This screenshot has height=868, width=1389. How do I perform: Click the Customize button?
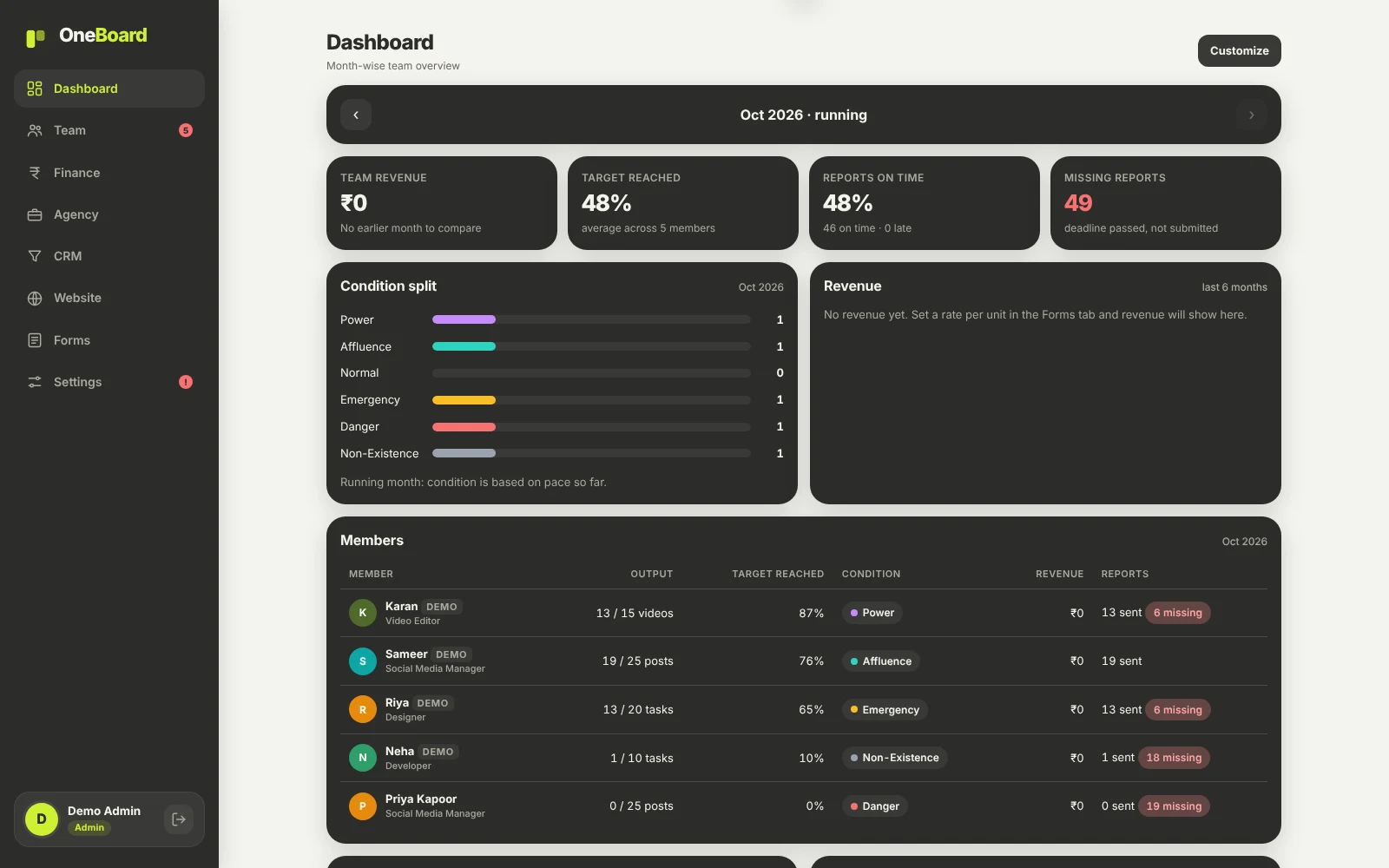1239,50
